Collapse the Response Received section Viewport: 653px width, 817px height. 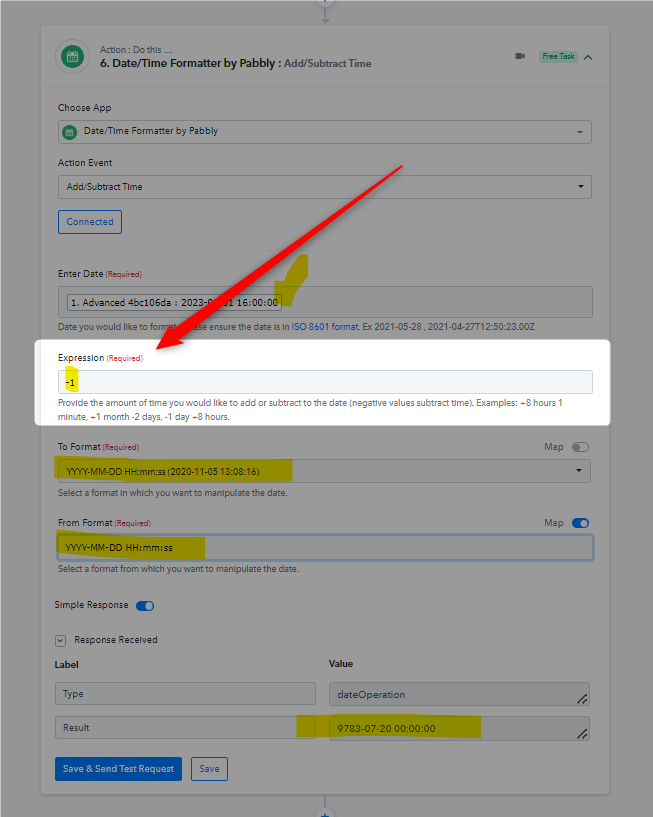(60, 640)
